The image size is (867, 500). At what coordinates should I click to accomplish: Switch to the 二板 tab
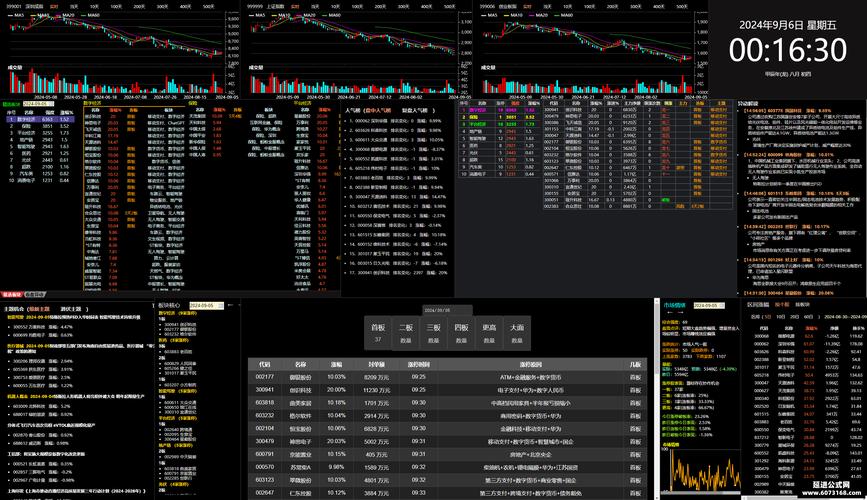405,332
